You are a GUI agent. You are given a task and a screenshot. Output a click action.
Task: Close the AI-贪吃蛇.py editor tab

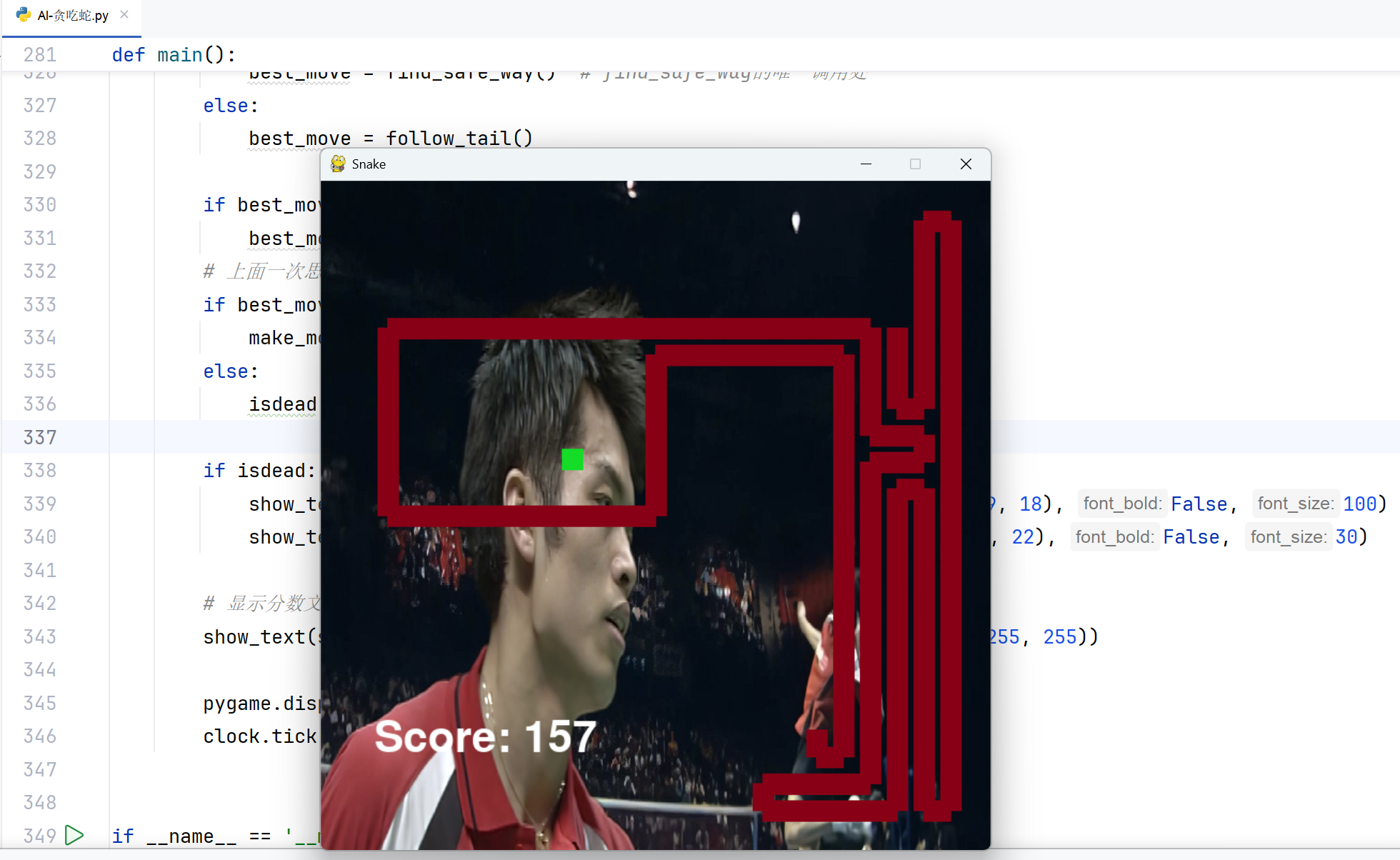point(124,14)
